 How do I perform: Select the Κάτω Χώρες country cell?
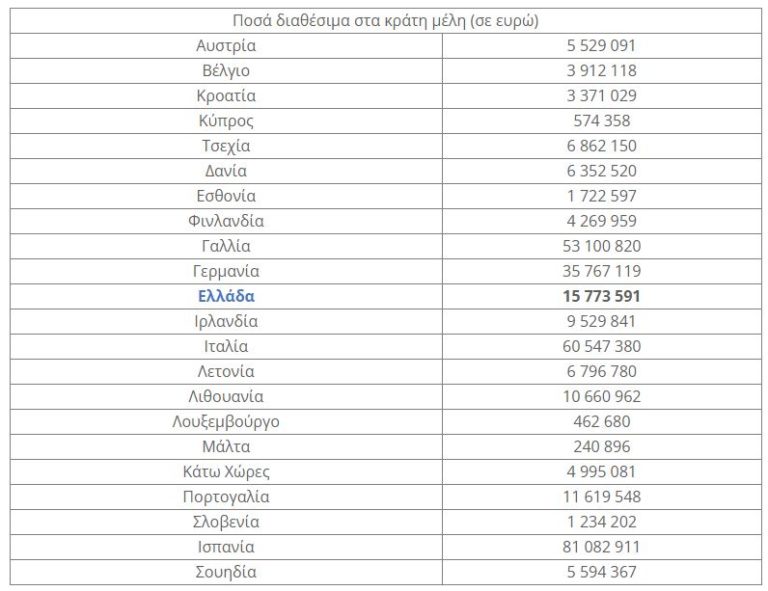pos(226,472)
